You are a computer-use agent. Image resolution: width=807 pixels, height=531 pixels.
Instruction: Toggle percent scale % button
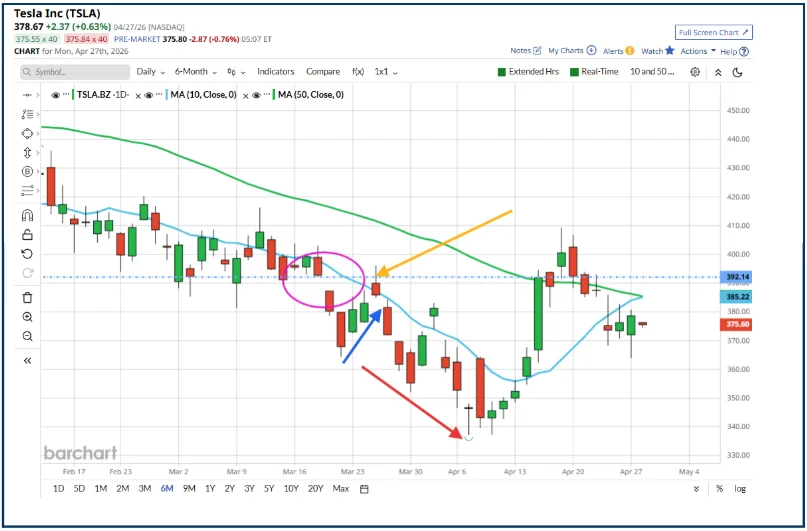(720, 489)
